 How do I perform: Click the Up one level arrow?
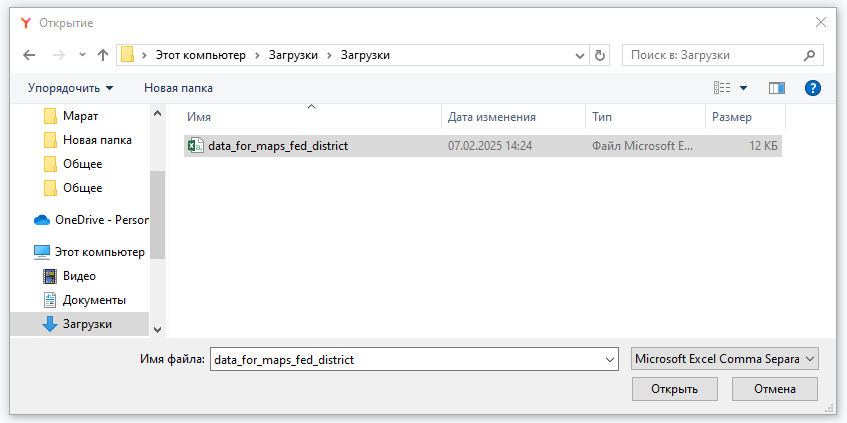tap(103, 55)
